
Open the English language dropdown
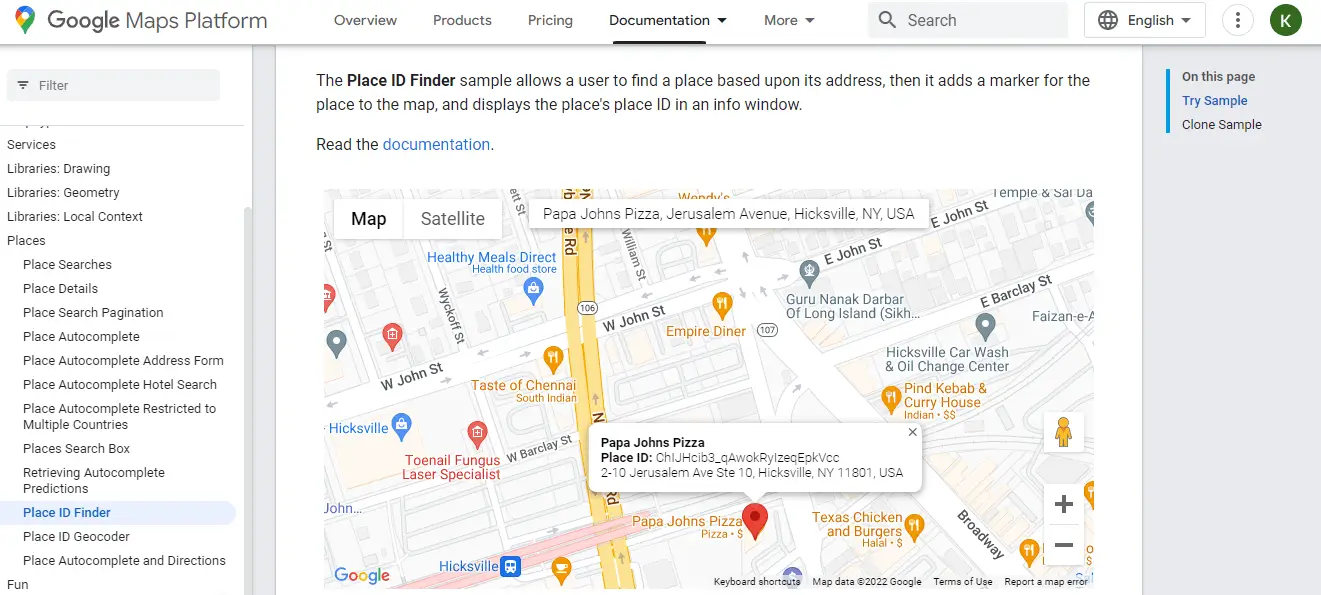(x=1145, y=20)
